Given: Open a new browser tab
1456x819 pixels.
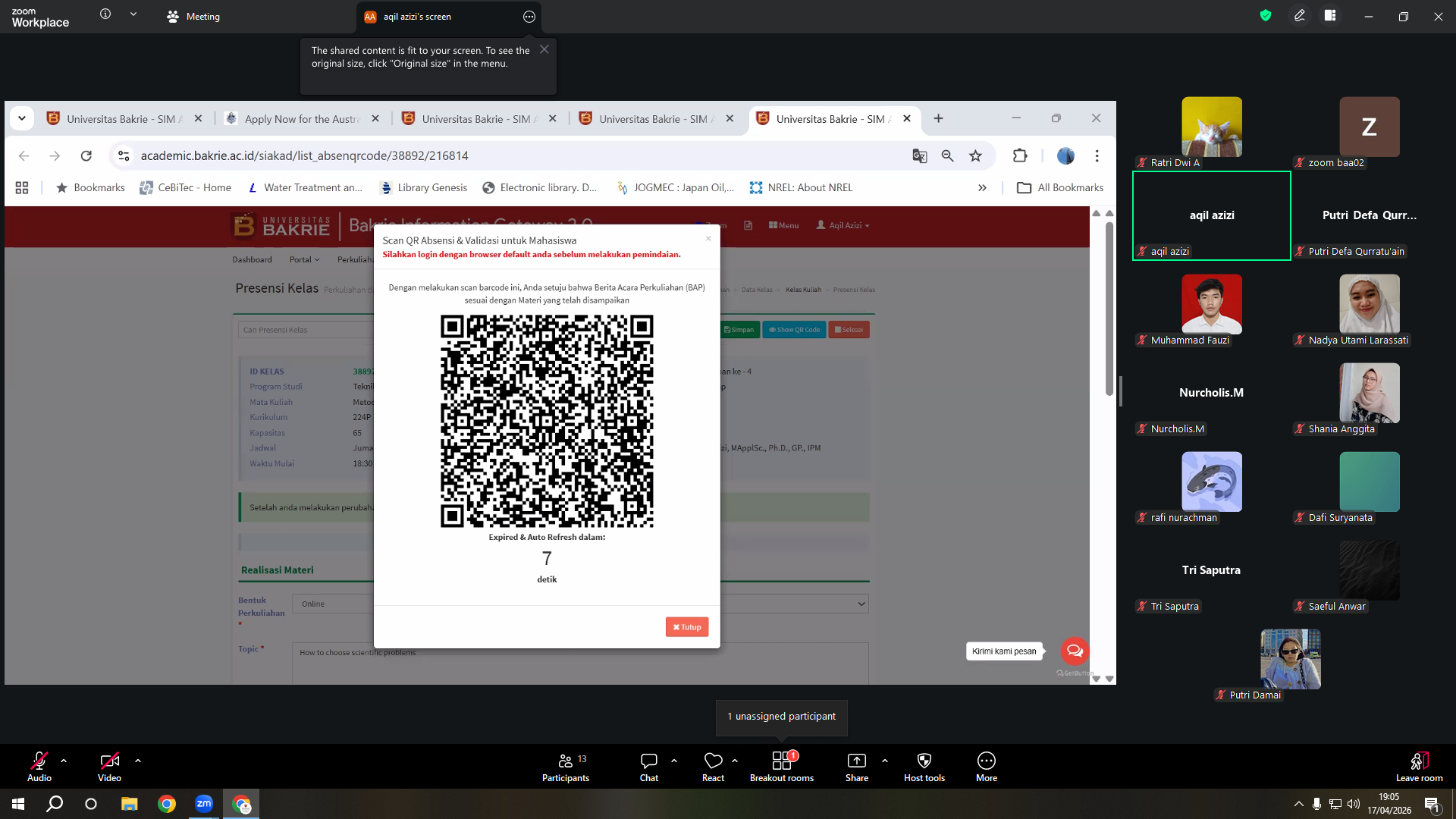Looking at the screenshot, I should pyautogui.click(x=939, y=118).
